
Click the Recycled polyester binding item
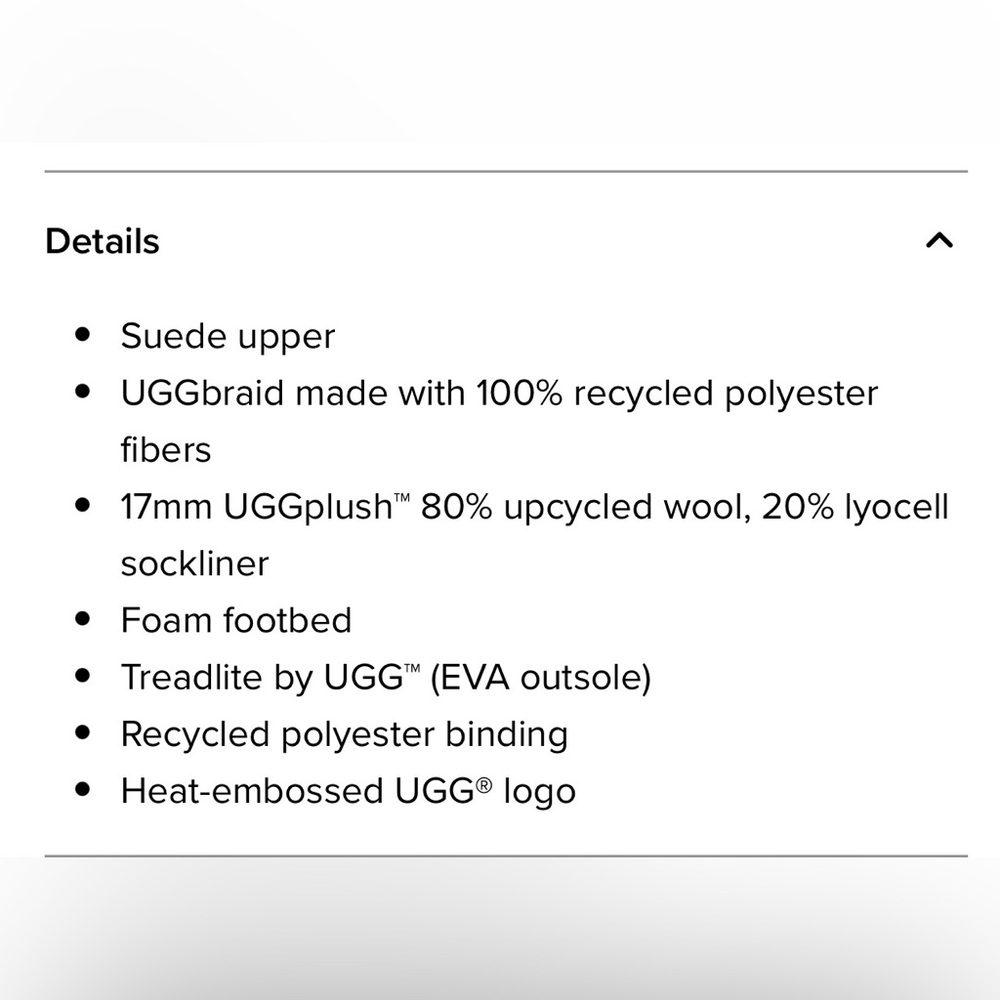pyautogui.click(x=344, y=734)
